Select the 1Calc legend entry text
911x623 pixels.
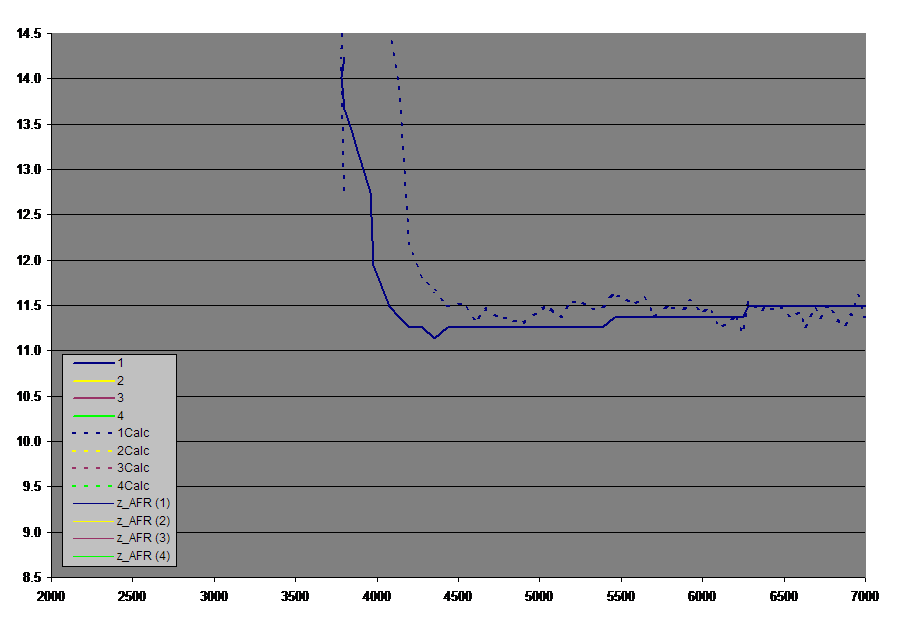[133, 433]
